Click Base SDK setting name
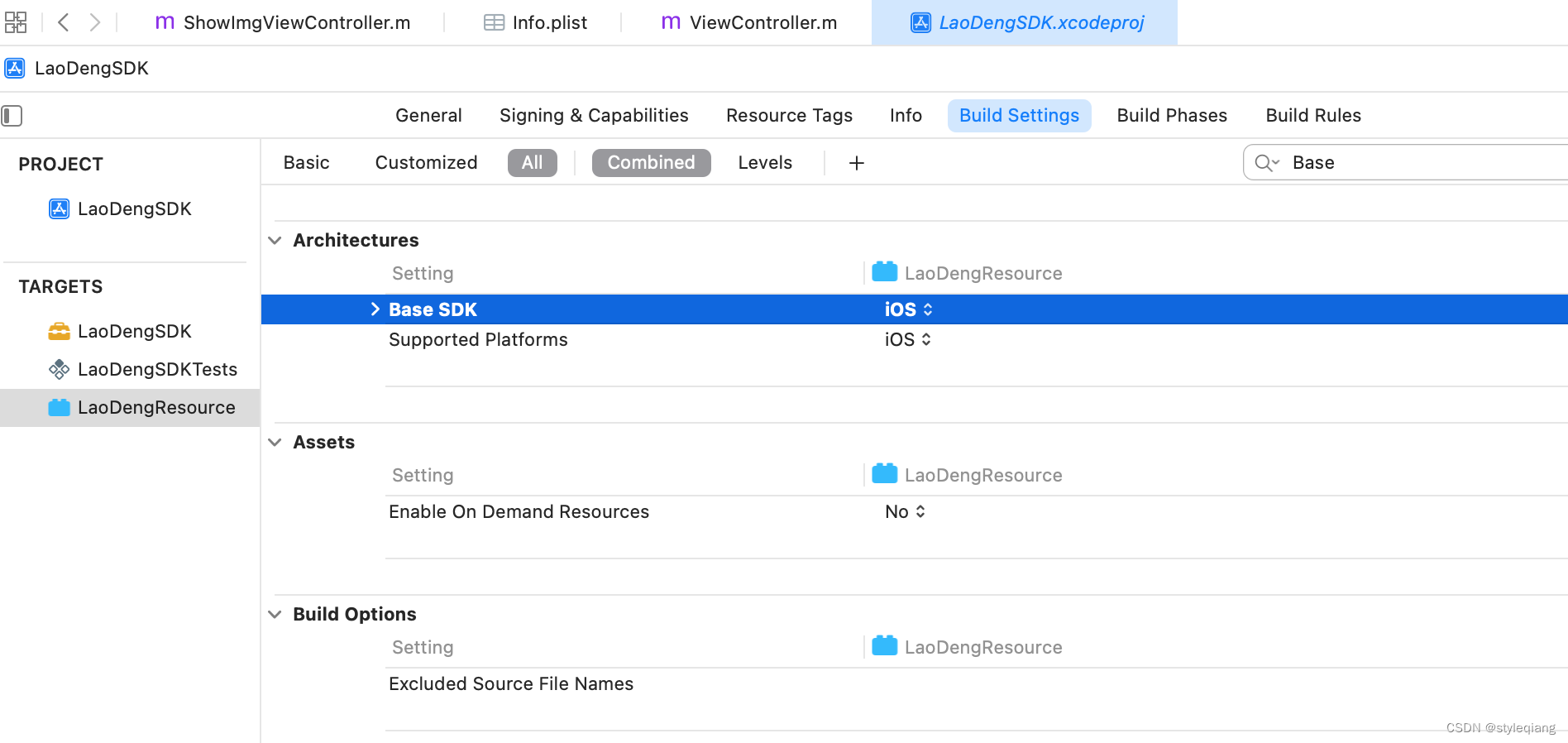The image size is (1568, 743). coord(433,309)
